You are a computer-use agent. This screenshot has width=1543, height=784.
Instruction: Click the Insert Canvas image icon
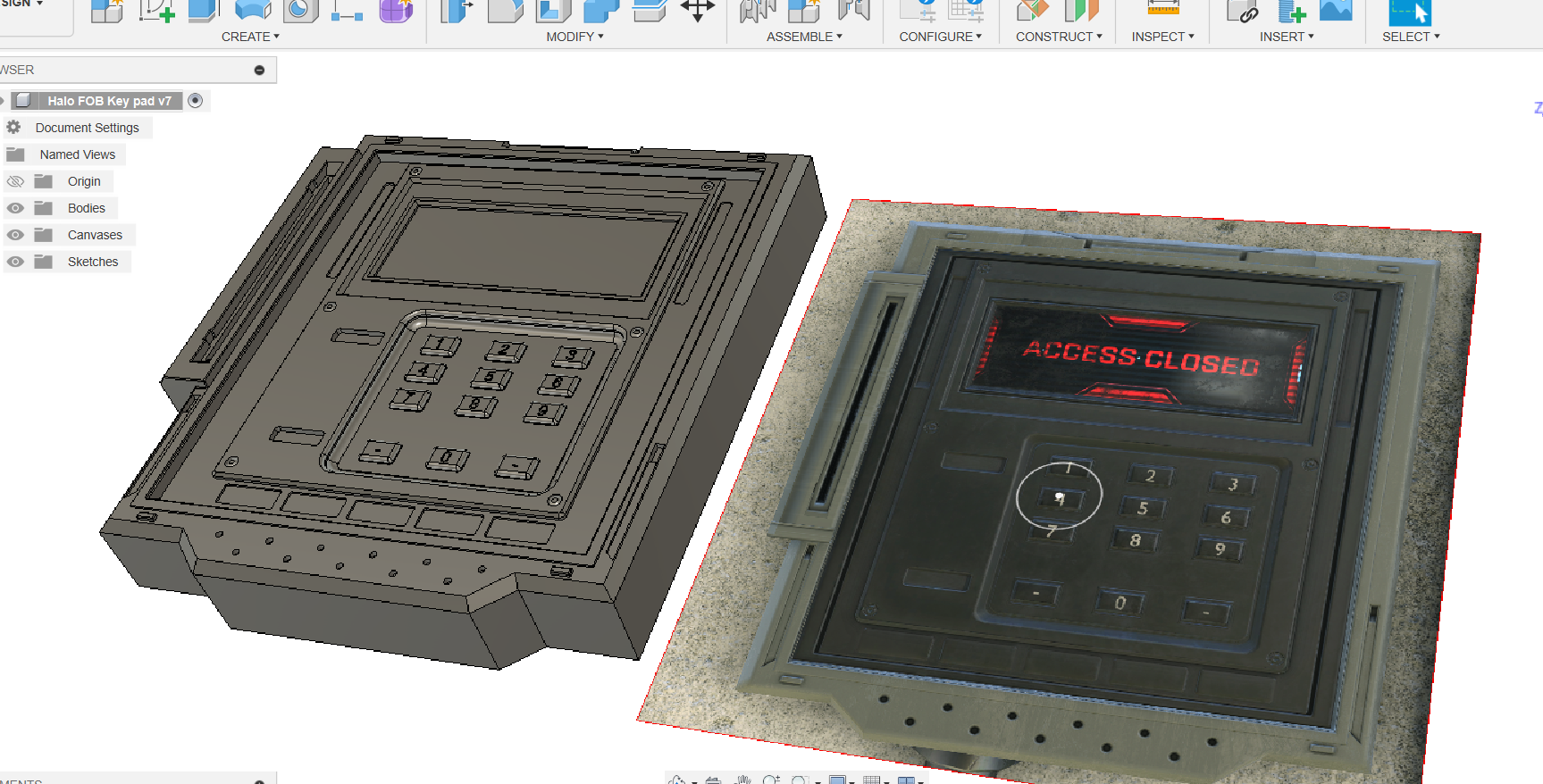pos(1337,10)
